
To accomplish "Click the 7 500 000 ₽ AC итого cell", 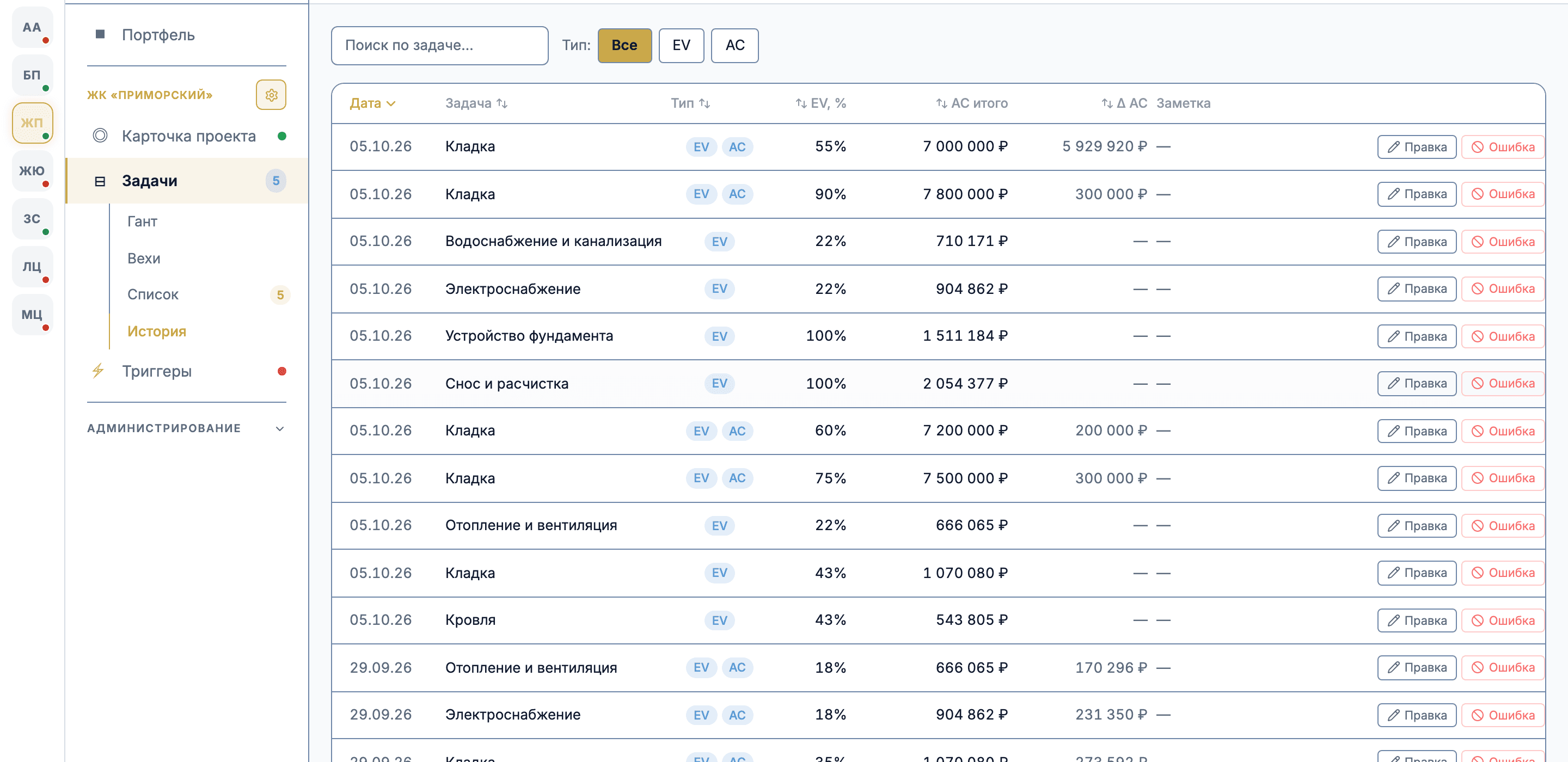I will point(965,478).
